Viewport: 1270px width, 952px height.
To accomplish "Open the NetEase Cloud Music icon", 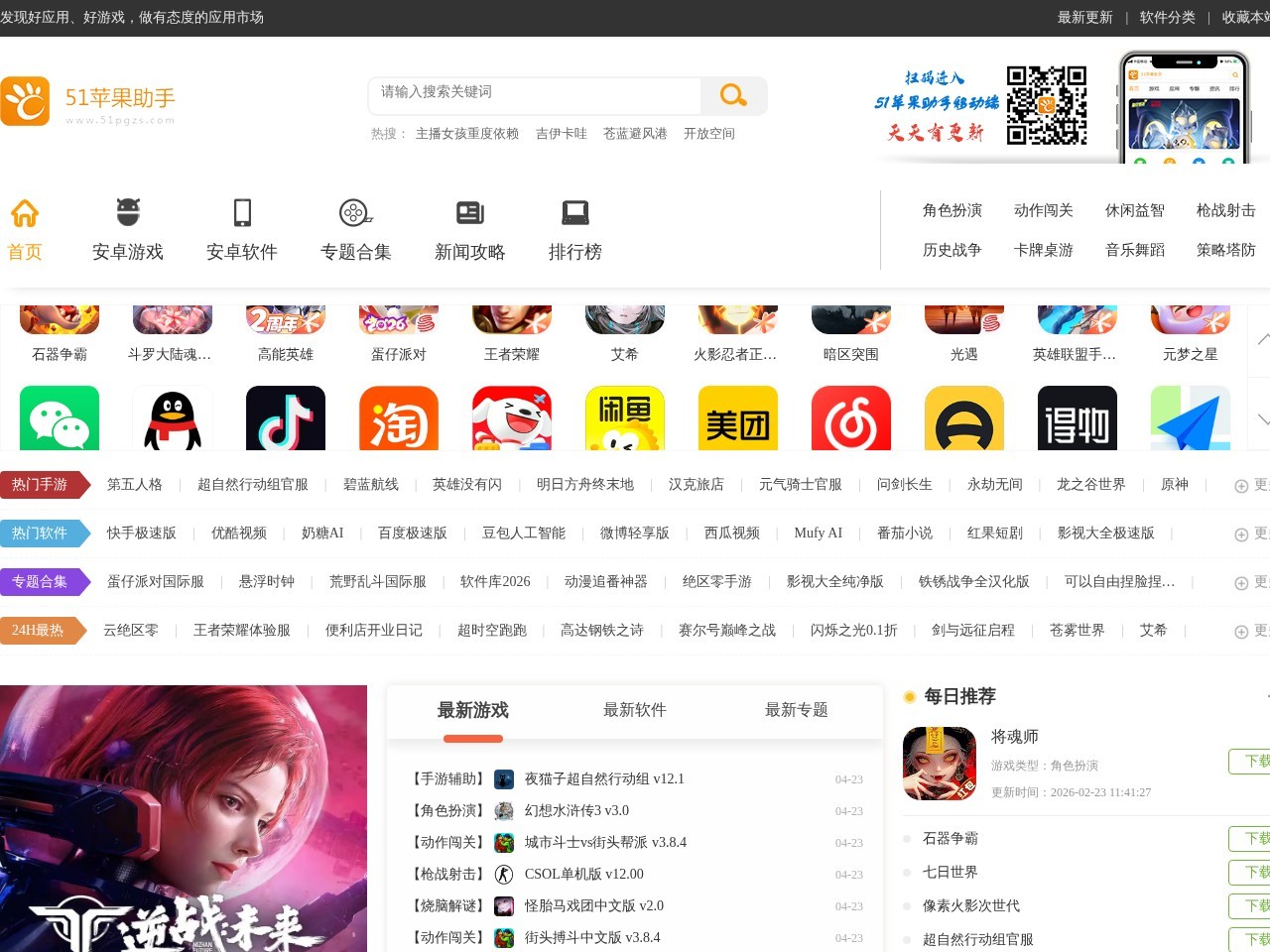I will click(x=851, y=419).
